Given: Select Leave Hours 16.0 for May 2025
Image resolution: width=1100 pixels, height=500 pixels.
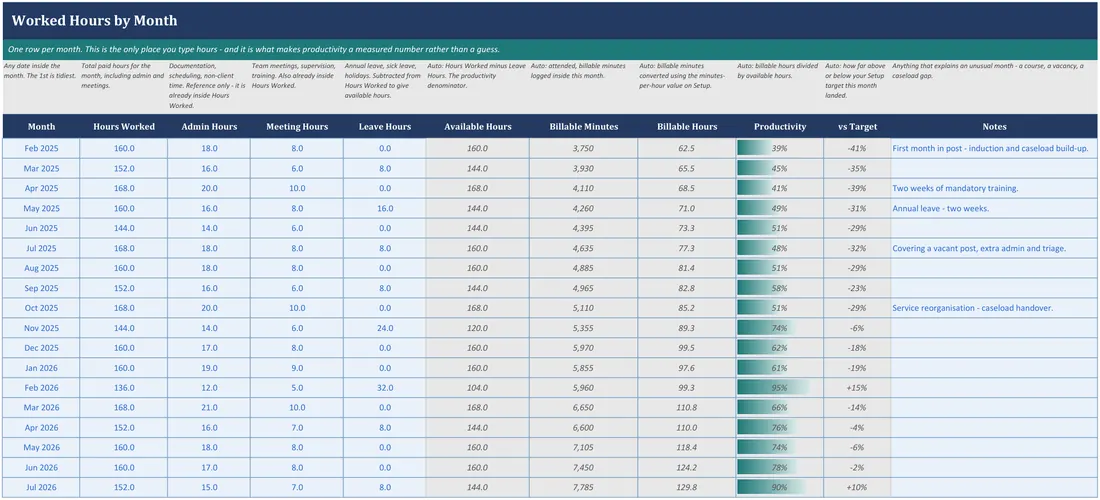Looking at the screenshot, I should pos(384,208).
